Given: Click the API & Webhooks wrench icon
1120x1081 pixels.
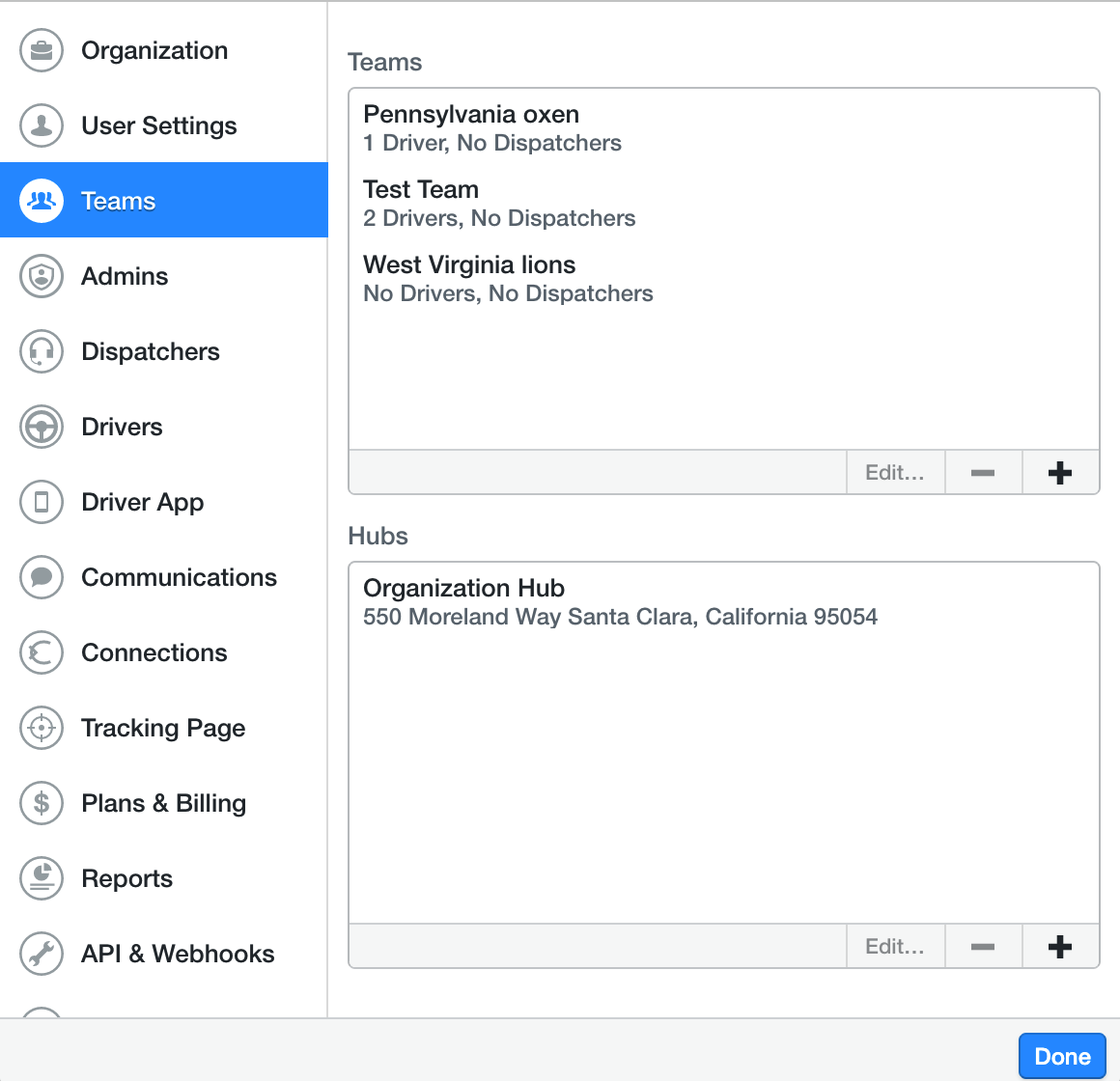Looking at the screenshot, I should (x=42, y=954).
